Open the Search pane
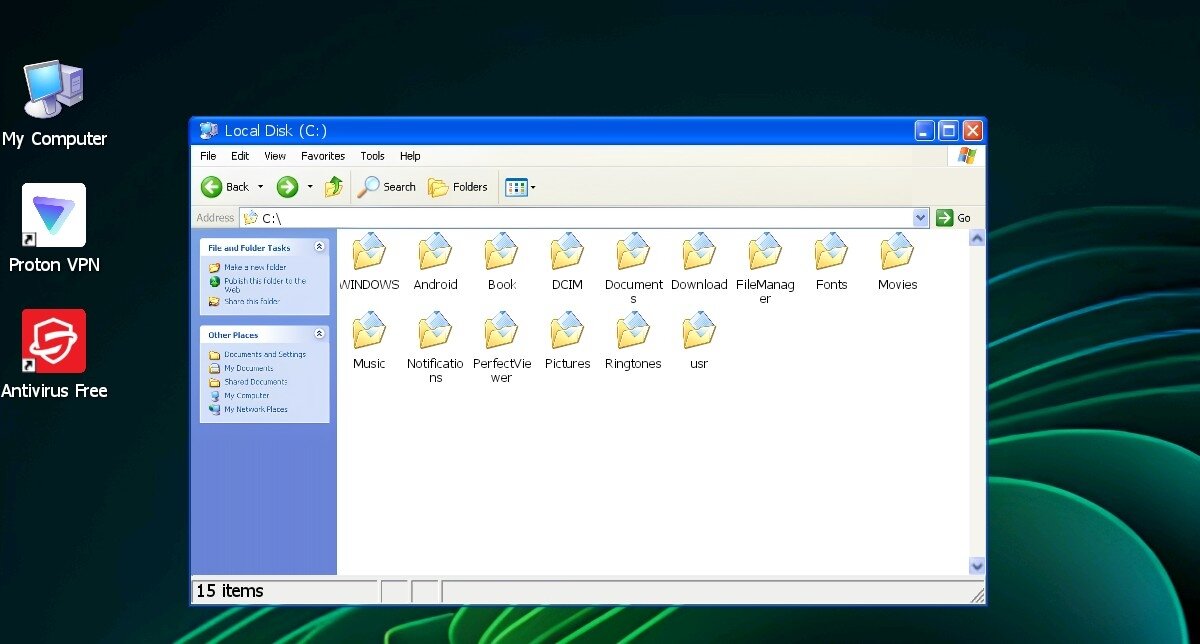Image resolution: width=1200 pixels, height=644 pixels. click(387, 187)
